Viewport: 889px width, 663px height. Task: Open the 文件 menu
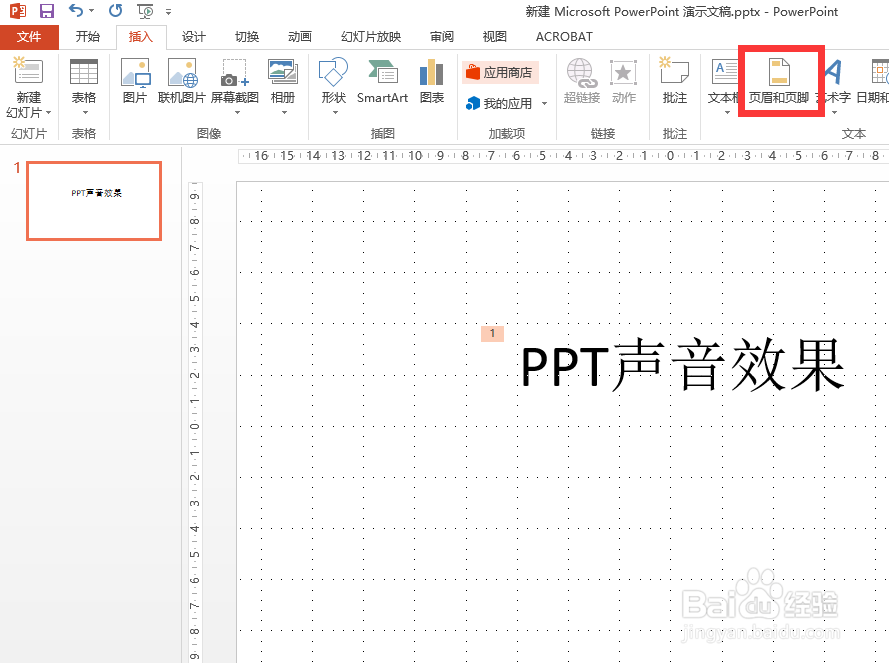(x=30, y=37)
